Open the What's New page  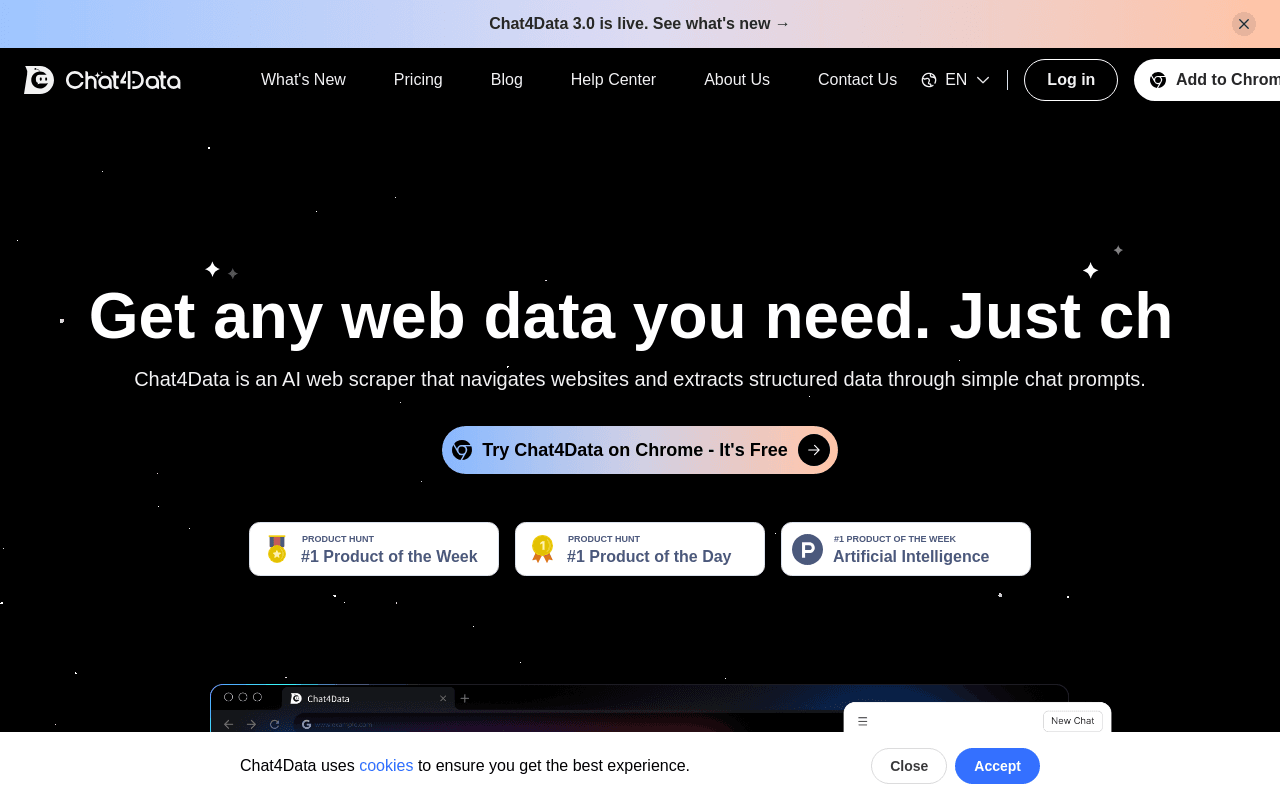coord(303,80)
